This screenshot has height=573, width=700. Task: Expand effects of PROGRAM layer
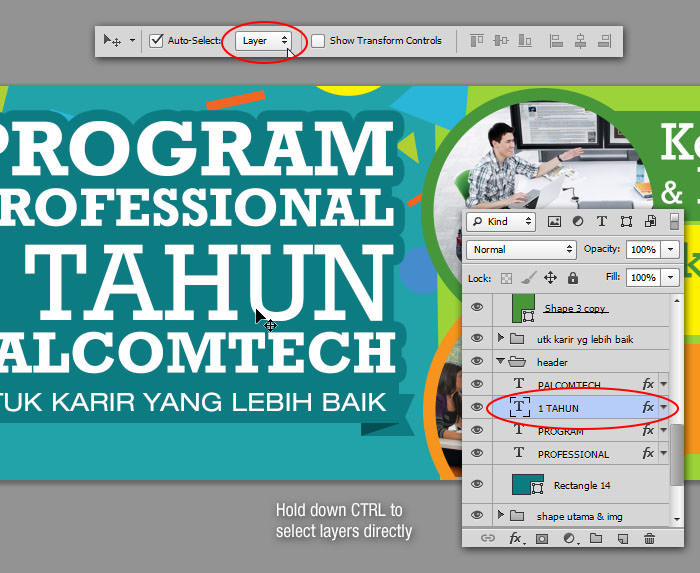coord(664,431)
